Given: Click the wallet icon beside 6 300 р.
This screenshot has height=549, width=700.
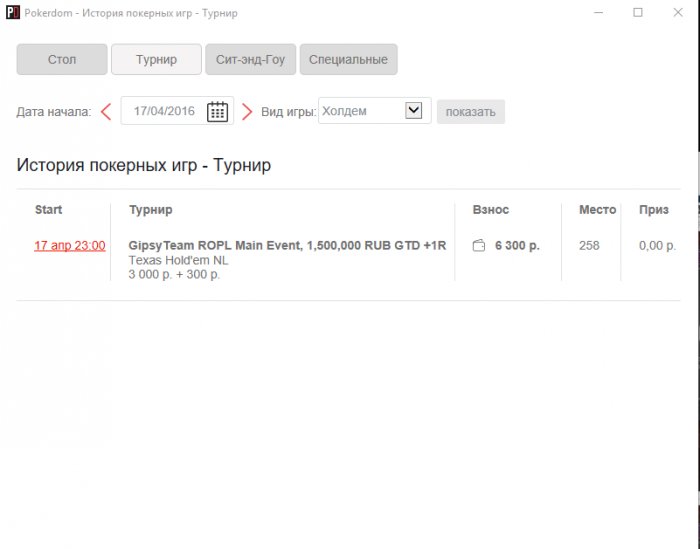Looking at the screenshot, I should pyautogui.click(x=479, y=245).
